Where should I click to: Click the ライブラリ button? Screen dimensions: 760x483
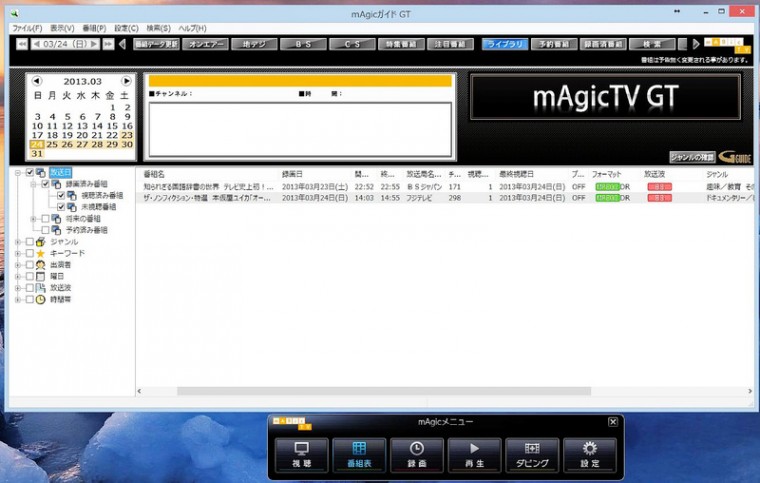(505, 44)
